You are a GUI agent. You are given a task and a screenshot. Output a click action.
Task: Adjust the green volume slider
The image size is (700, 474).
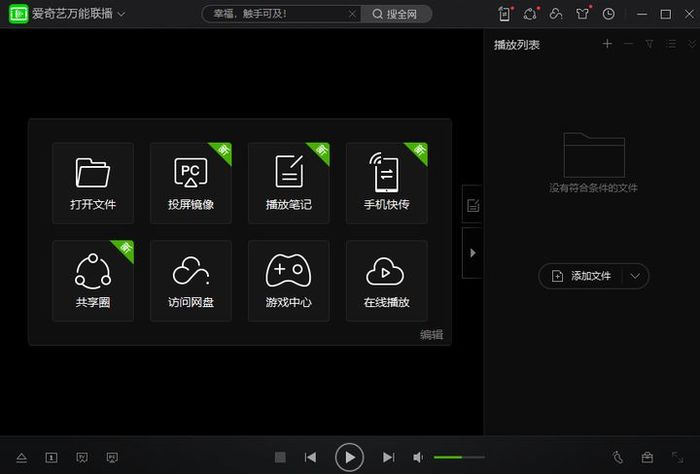pos(459,457)
